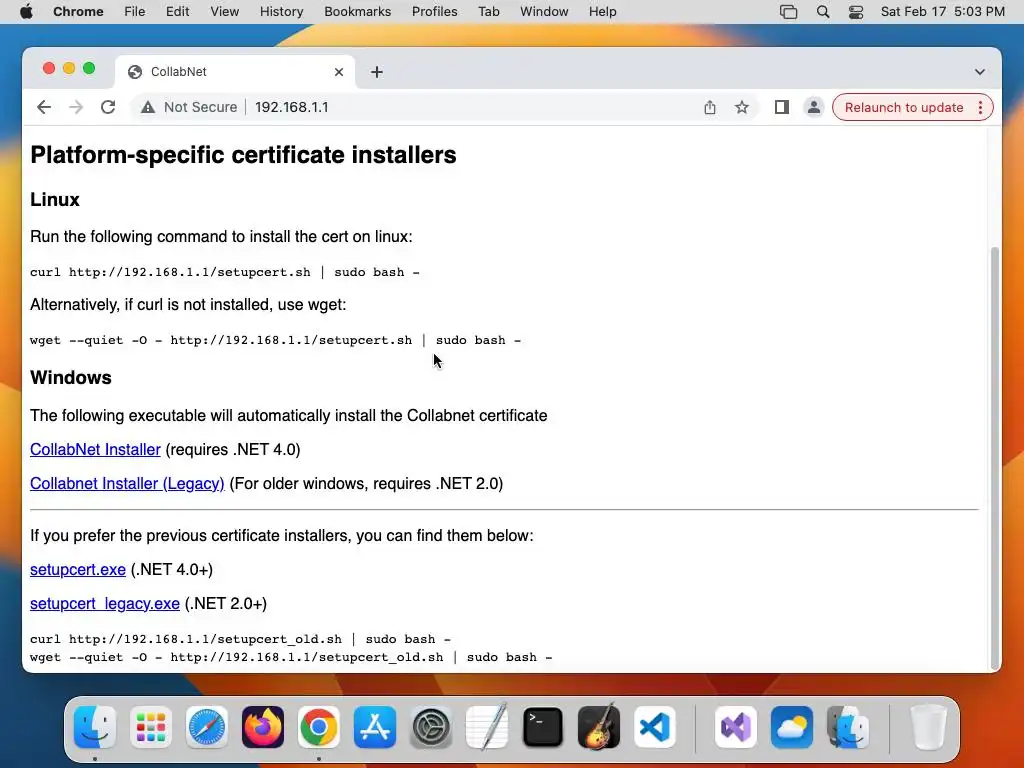Click the page vertical scrollbar
The image size is (1024, 768).
(x=995, y=457)
